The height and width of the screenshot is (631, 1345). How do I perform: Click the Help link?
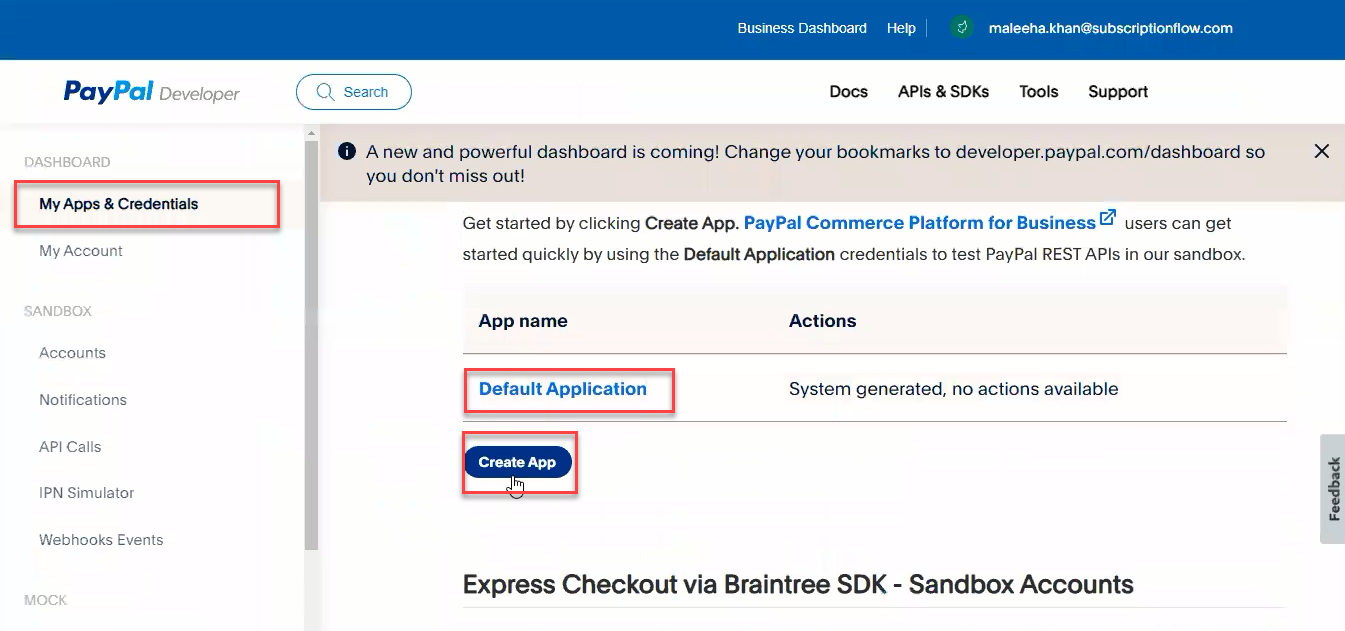tap(901, 28)
